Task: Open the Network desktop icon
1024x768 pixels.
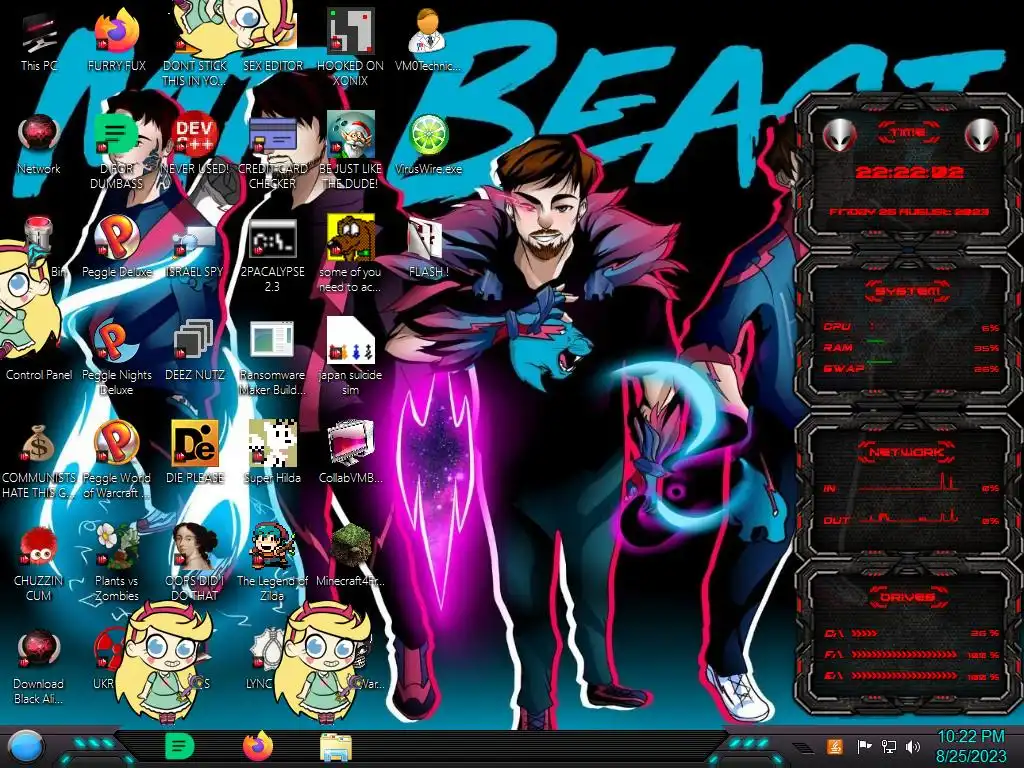Action: pyautogui.click(x=39, y=135)
